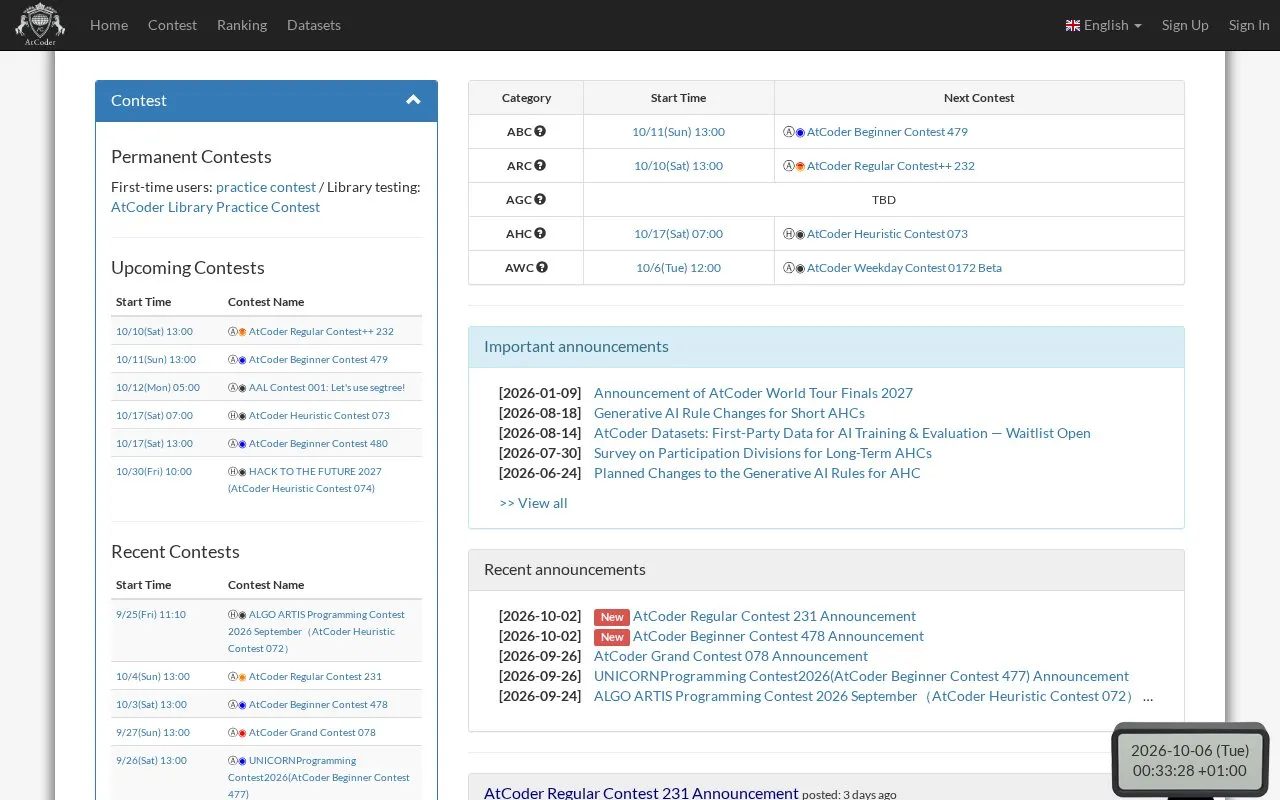Screen dimensions: 1280x800
Task: Select Datasets in the top navigation
Action: click(314, 25)
